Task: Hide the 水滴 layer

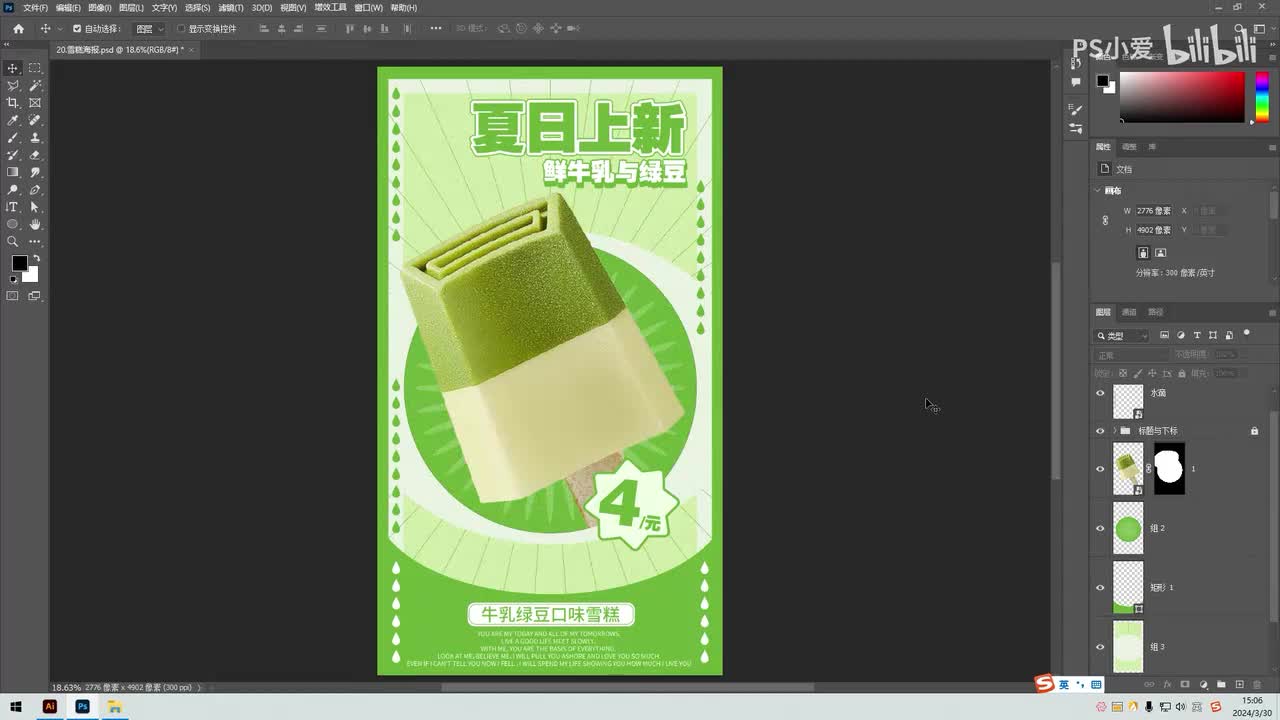Action: 1101,393
